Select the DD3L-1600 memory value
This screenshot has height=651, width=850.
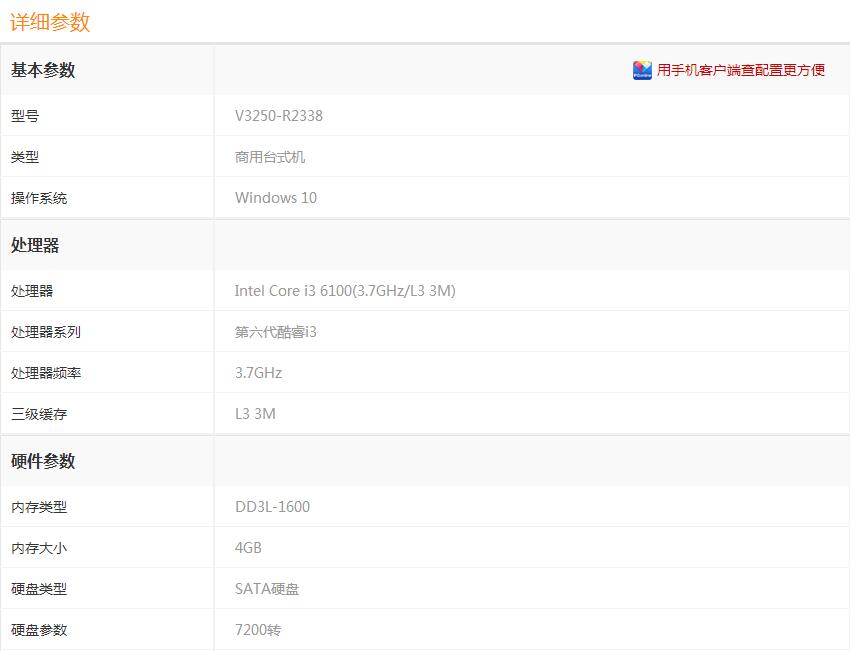coord(273,507)
